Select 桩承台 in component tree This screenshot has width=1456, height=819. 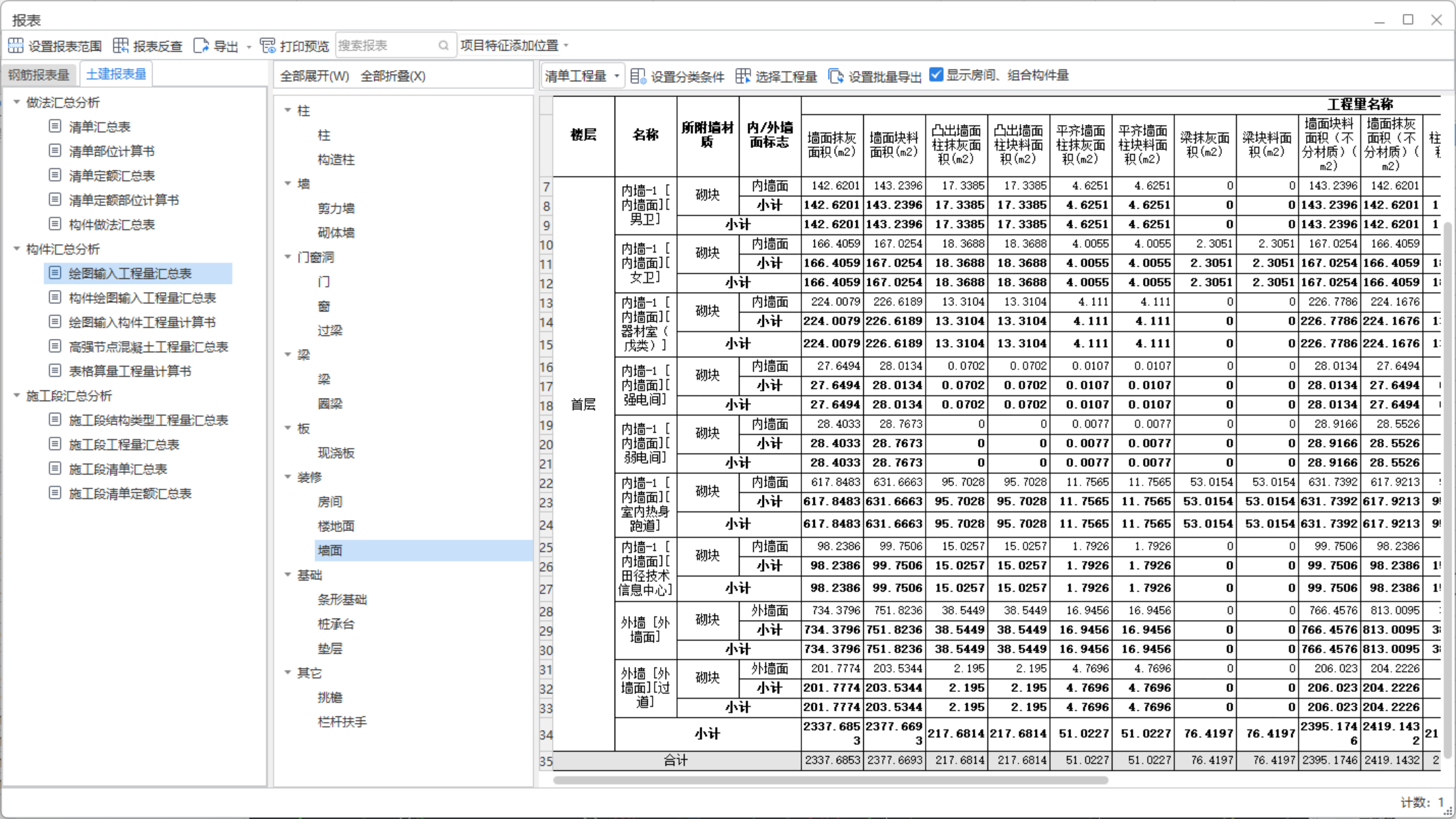(336, 623)
